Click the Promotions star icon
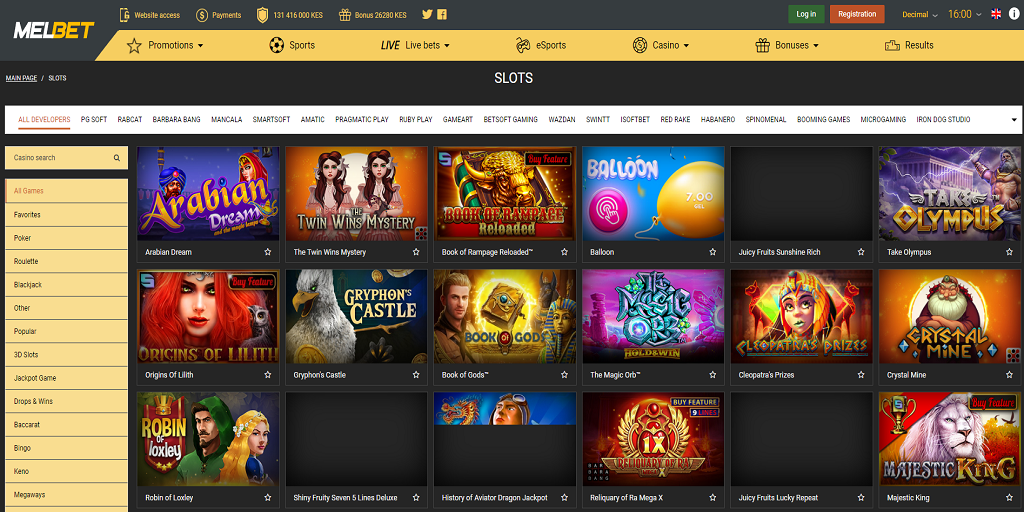Screen dimensions: 1024x512 coord(134,45)
